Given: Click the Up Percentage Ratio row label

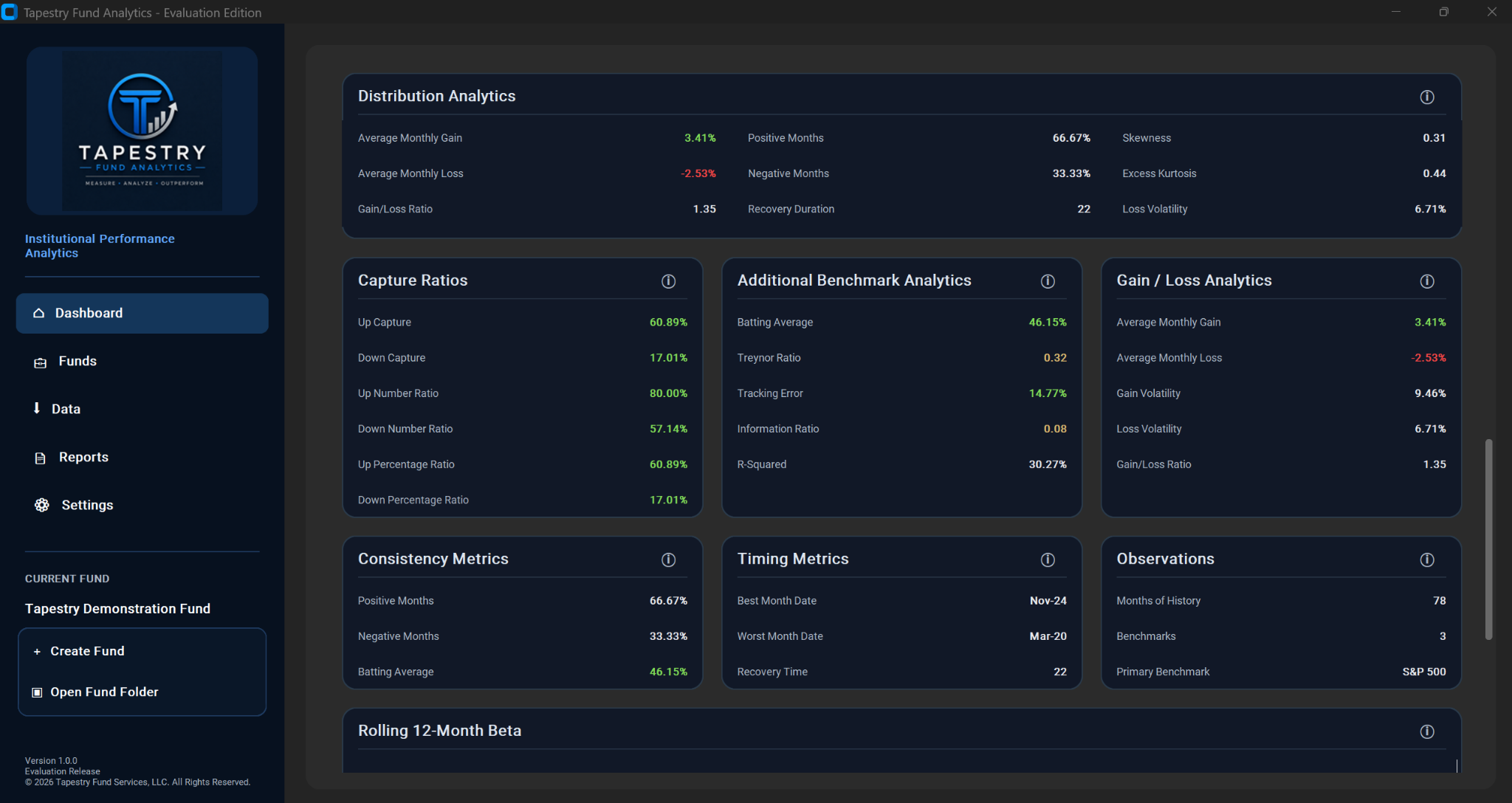Looking at the screenshot, I should coord(406,464).
